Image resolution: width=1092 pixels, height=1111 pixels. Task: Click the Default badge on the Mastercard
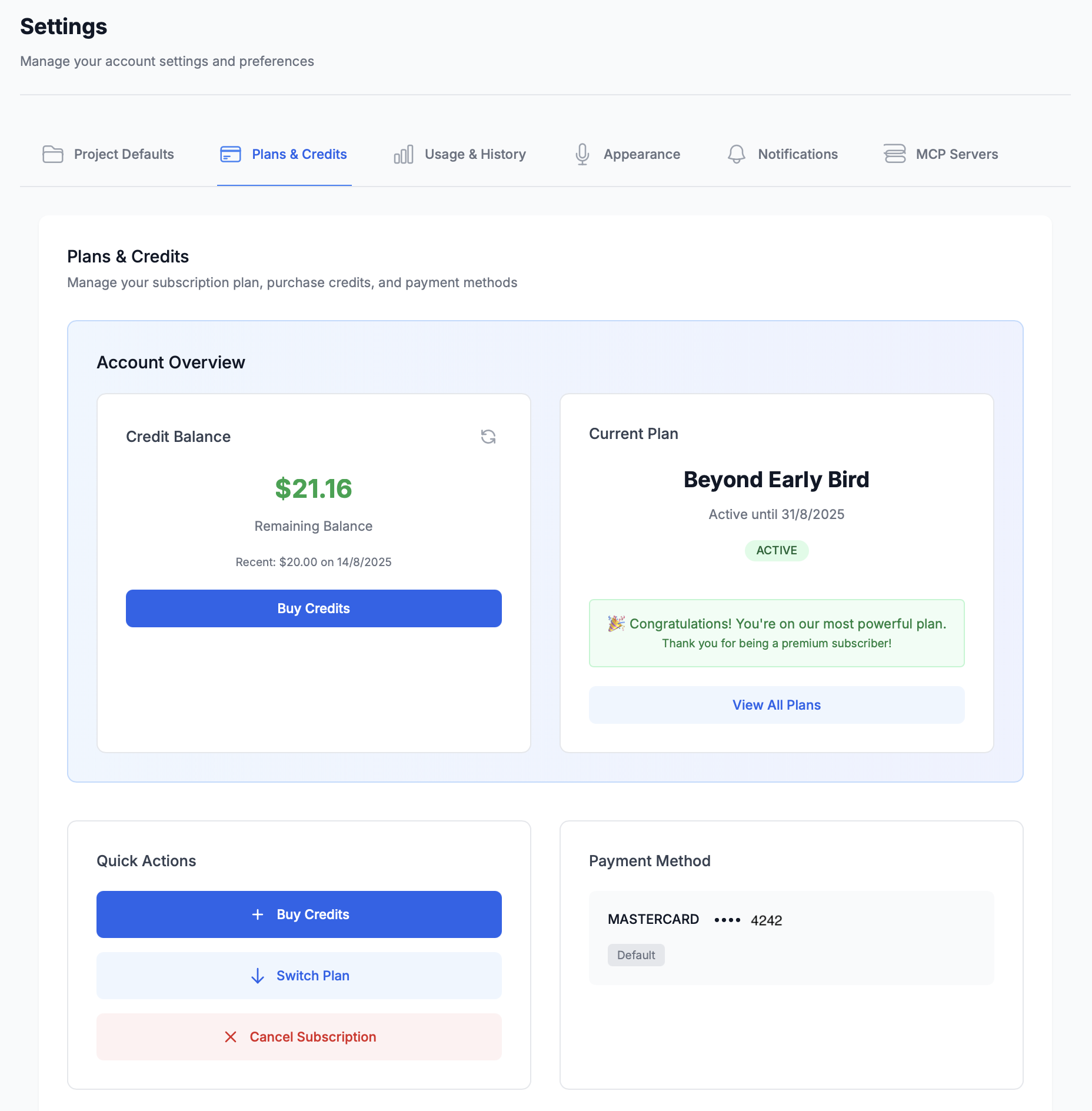tap(635, 954)
